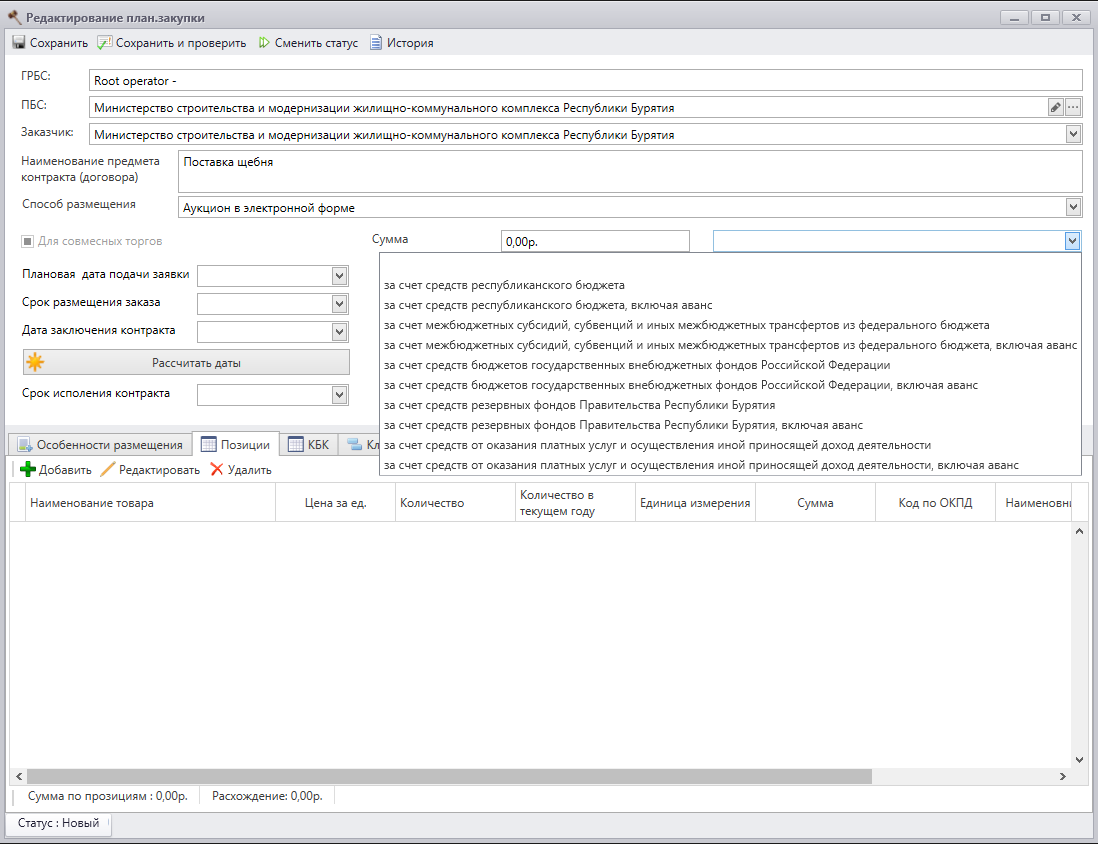The image size is (1098, 844).
Task: Click the pencil edit icon in ПБС field
Action: pyautogui.click(x=1055, y=107)
